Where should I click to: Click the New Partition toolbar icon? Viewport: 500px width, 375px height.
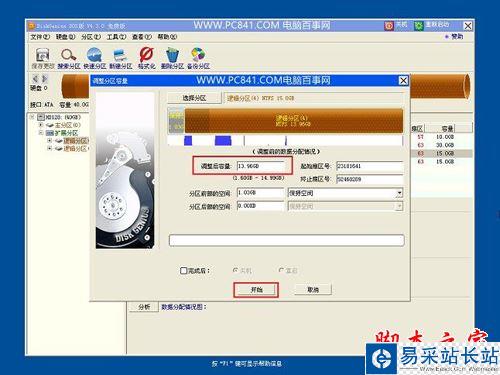pyautogui.click(x=120, y=55)
